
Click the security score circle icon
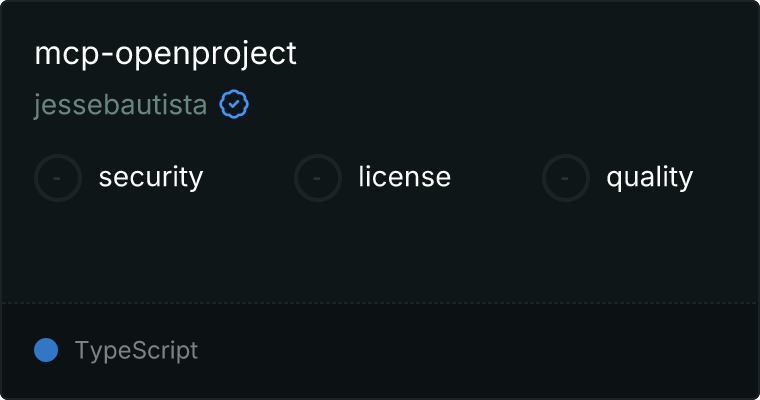click(58, 178)
